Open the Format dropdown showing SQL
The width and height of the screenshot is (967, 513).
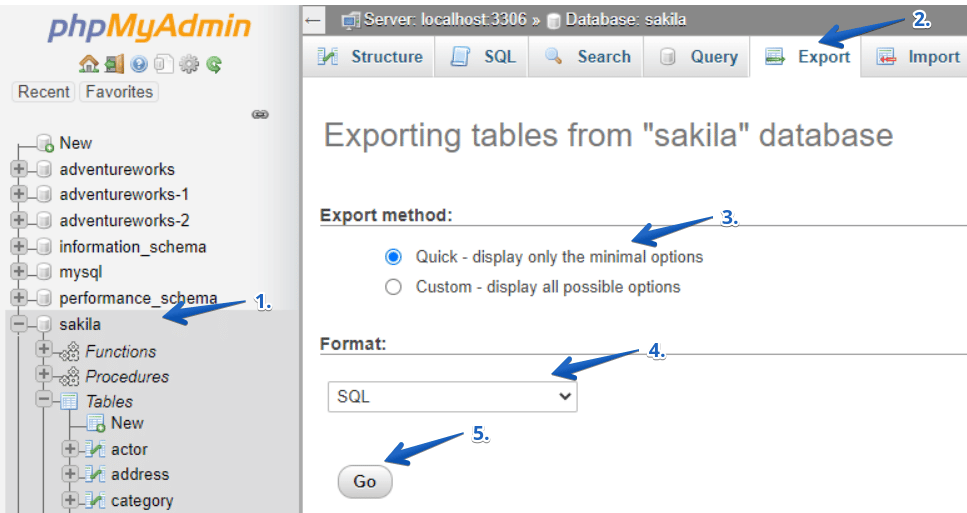pyautogui.click(x=453, y=396)
